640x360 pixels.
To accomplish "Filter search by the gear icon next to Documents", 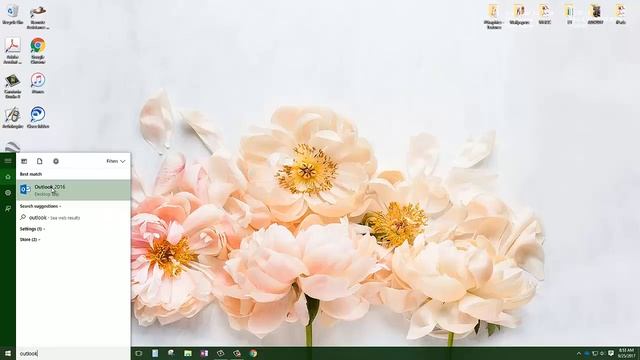I will pos(56,161).
